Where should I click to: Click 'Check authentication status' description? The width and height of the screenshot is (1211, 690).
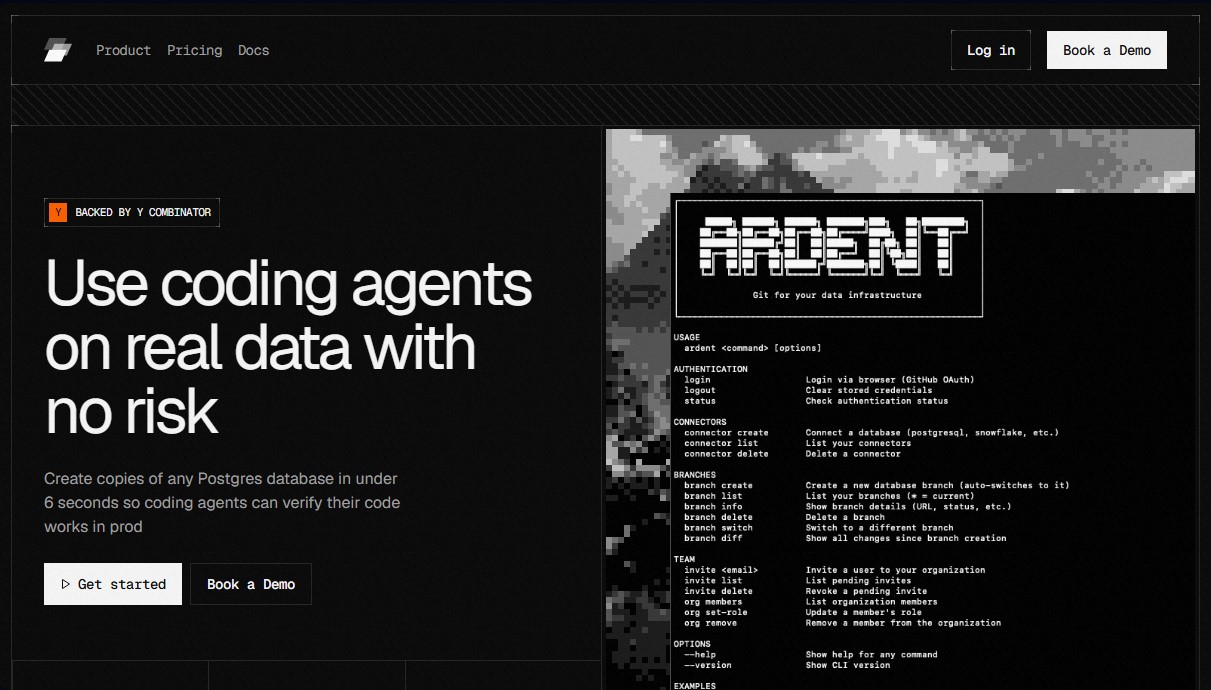click(x=877, y=401)
